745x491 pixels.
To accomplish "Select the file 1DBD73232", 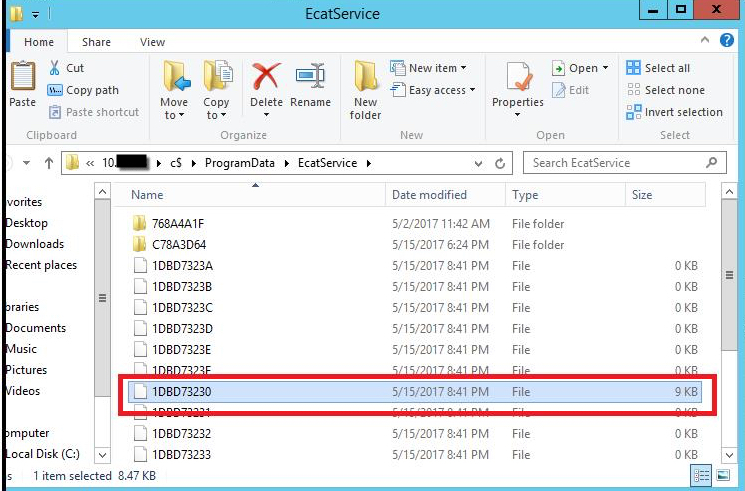I will tap(181, 434).
